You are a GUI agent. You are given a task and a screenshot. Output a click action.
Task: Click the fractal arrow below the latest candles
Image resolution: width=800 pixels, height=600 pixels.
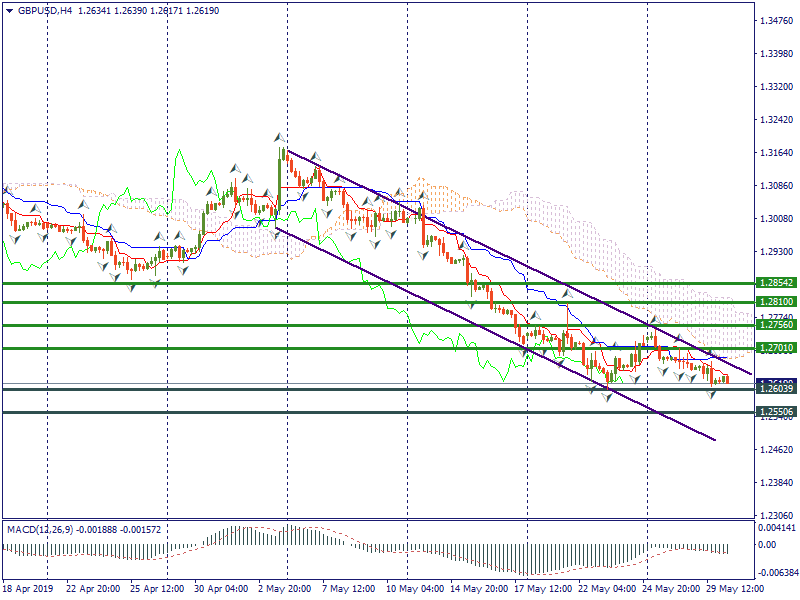pos(711,395)
